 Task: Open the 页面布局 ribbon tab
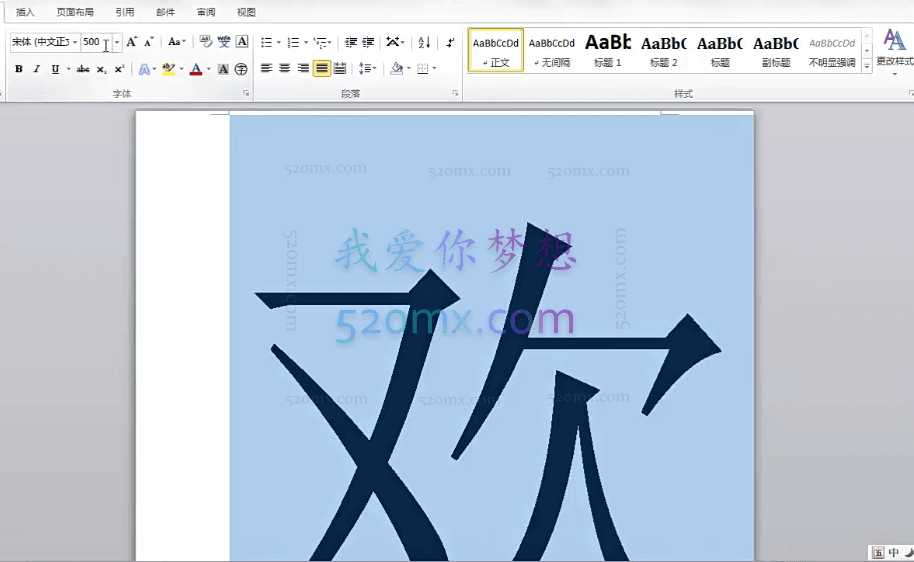(x=75, y=12)
